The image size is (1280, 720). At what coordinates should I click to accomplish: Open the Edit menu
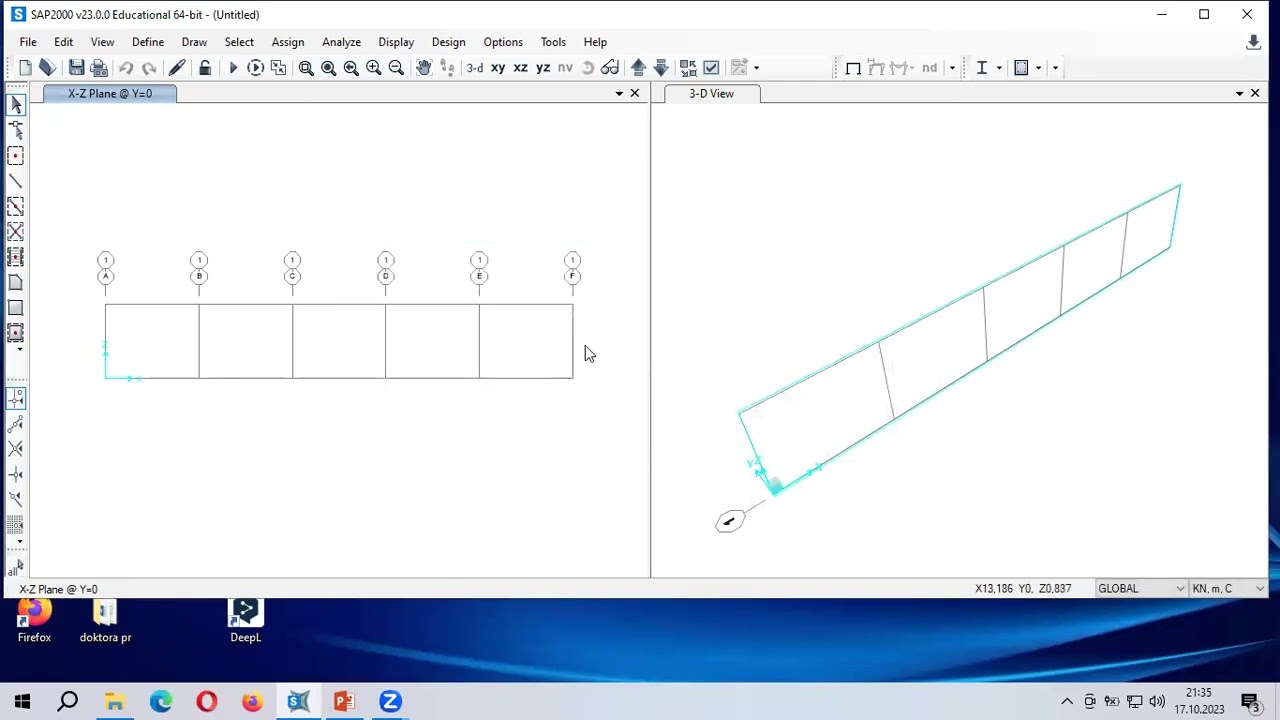click(63, 42)
